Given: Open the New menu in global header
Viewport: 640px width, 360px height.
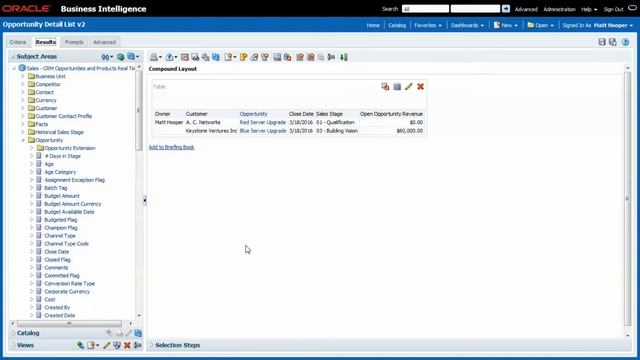Looking at the screenshot, I should [x=505, y=25].
